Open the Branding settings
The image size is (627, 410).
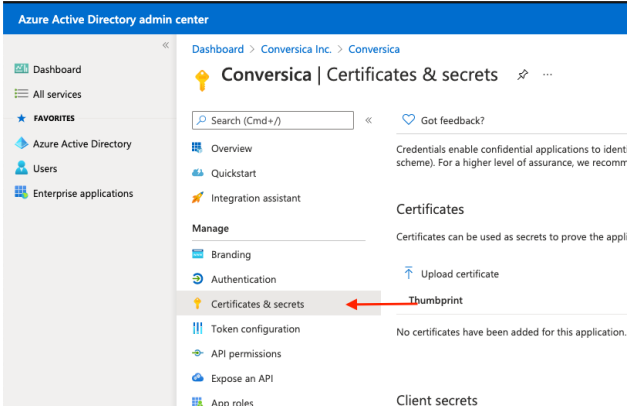231,254
